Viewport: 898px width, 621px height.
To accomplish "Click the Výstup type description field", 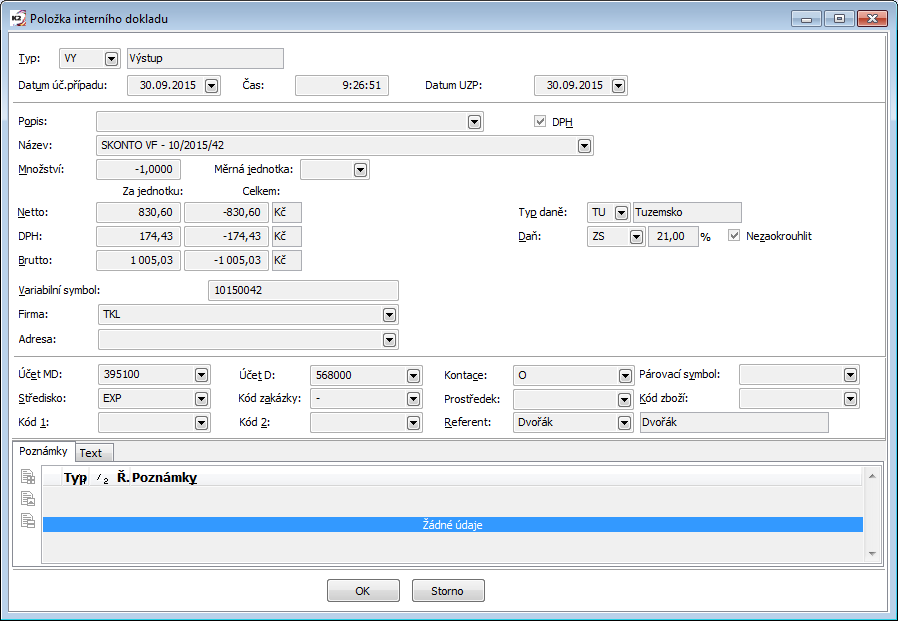I will click(x=205, y=58).
